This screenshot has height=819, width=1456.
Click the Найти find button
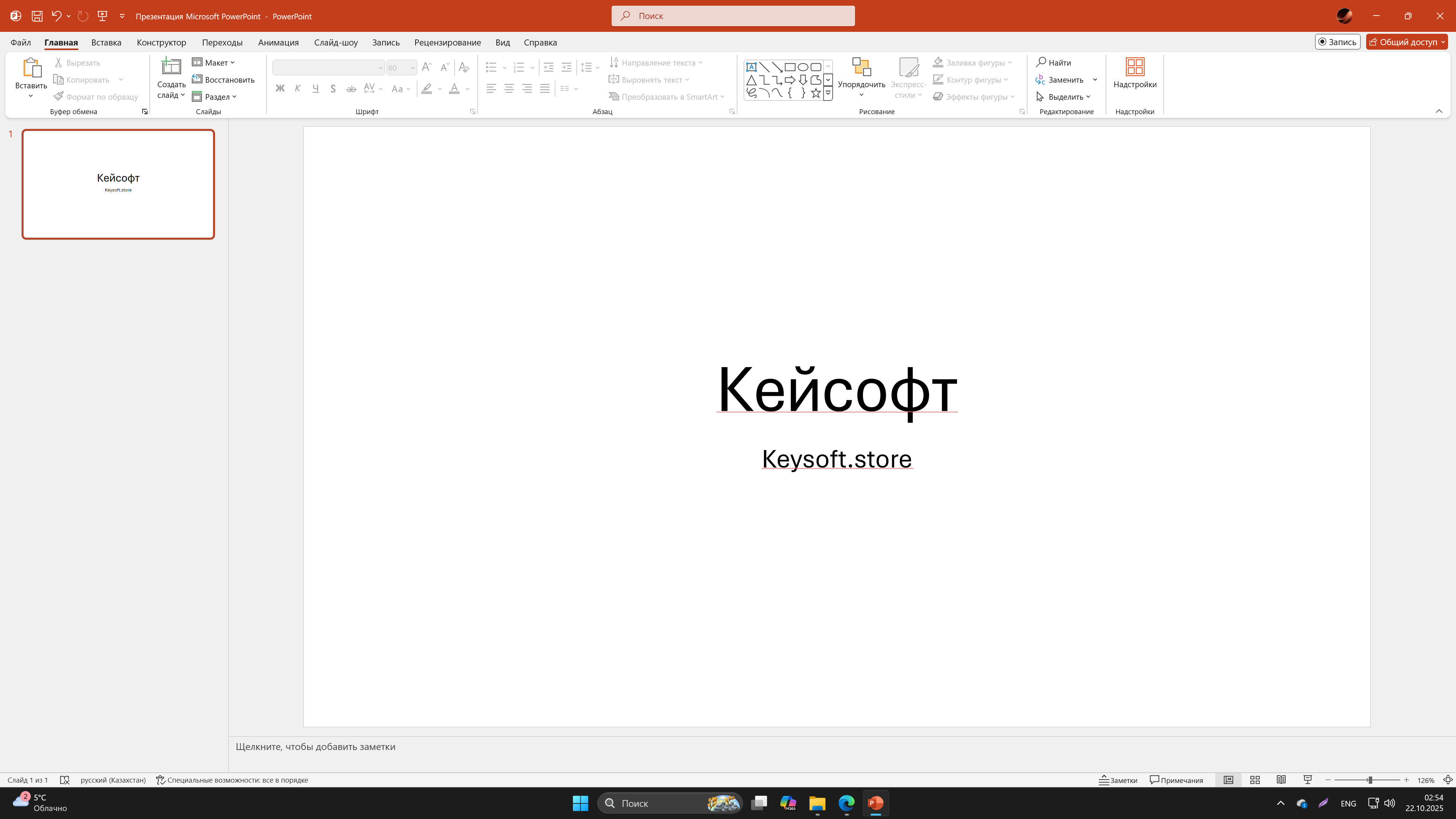coord(1054,63)
